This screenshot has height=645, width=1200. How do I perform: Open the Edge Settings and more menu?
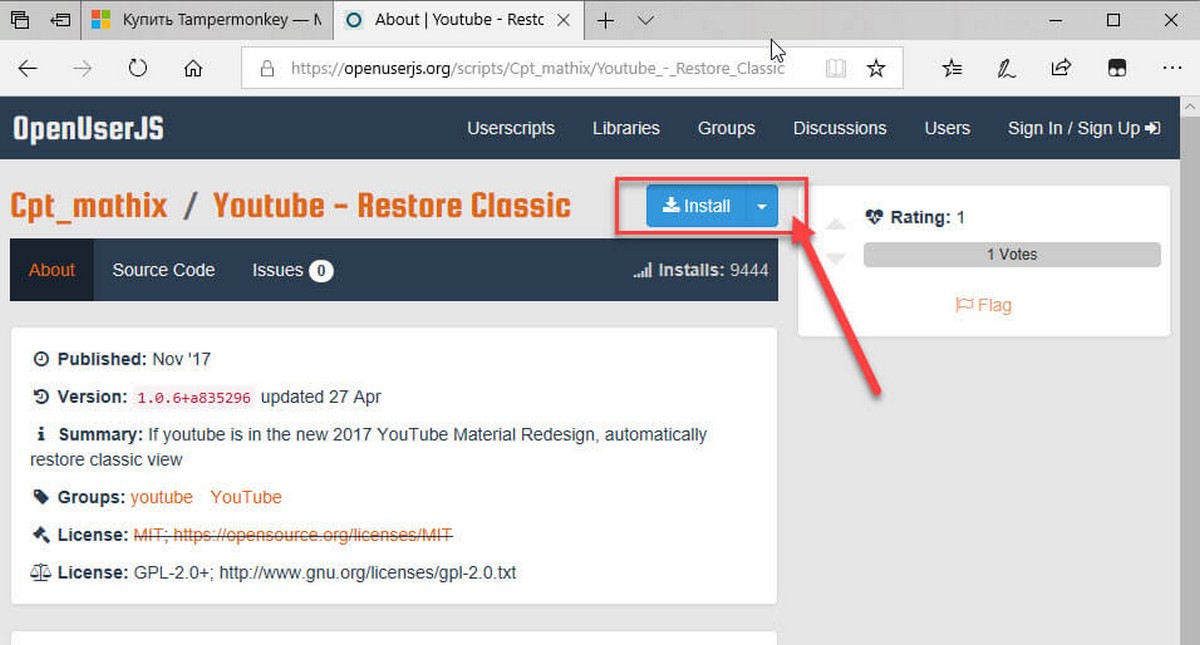click(x=1171, y=68)
